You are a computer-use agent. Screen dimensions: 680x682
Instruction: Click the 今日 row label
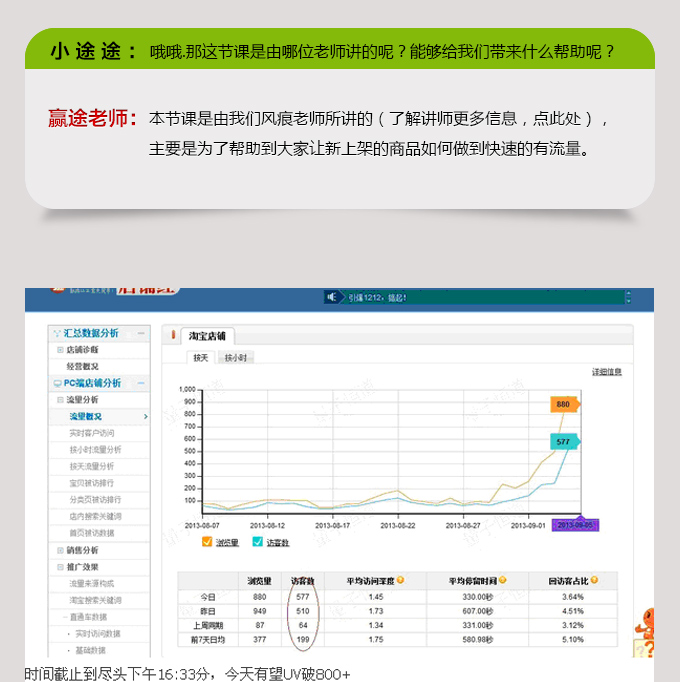(208, 597)
